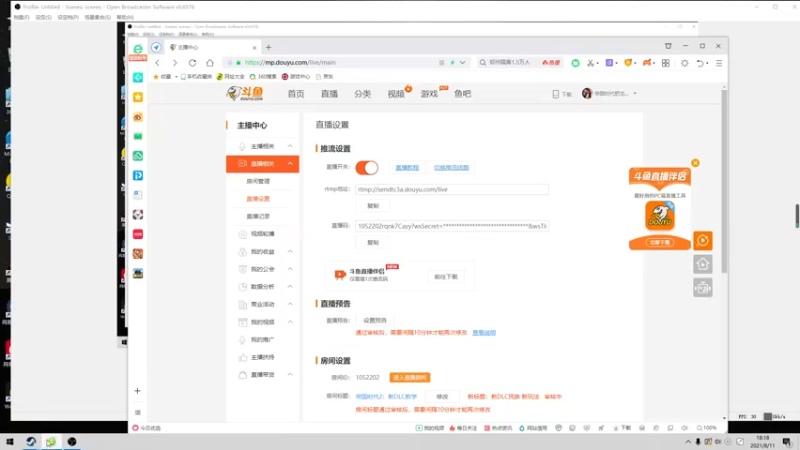Image resolution: width=800 pixels, height=450 pixels.
Task: Toggle the 直播开关 live broadcast switch
Action: click(367, 167)
